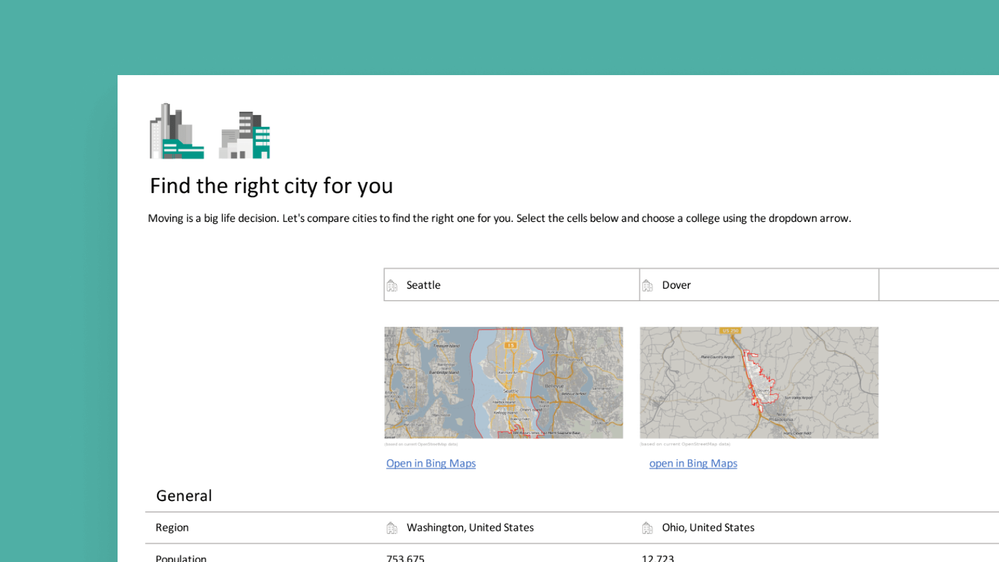
Task: Click the Seattle map image
Action: tap(503, 383)
